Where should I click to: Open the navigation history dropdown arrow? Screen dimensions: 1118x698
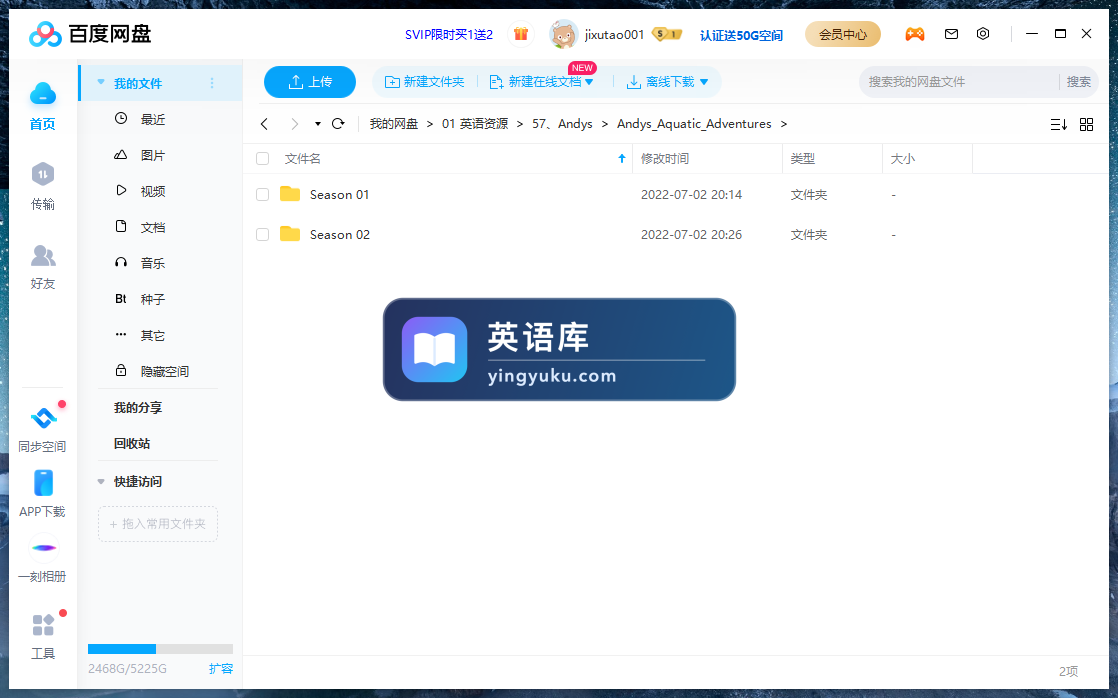pos(317,124)
